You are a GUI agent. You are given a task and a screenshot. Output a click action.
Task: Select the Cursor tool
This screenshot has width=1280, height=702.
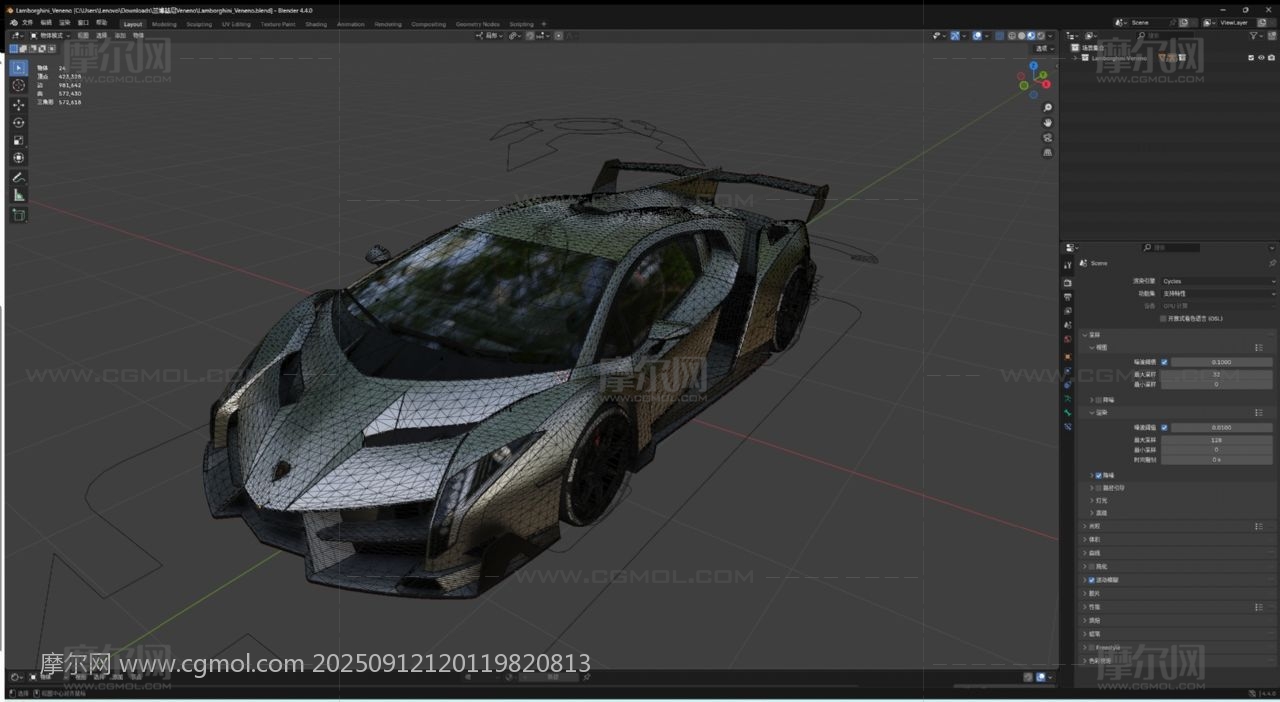click(18, 86)
